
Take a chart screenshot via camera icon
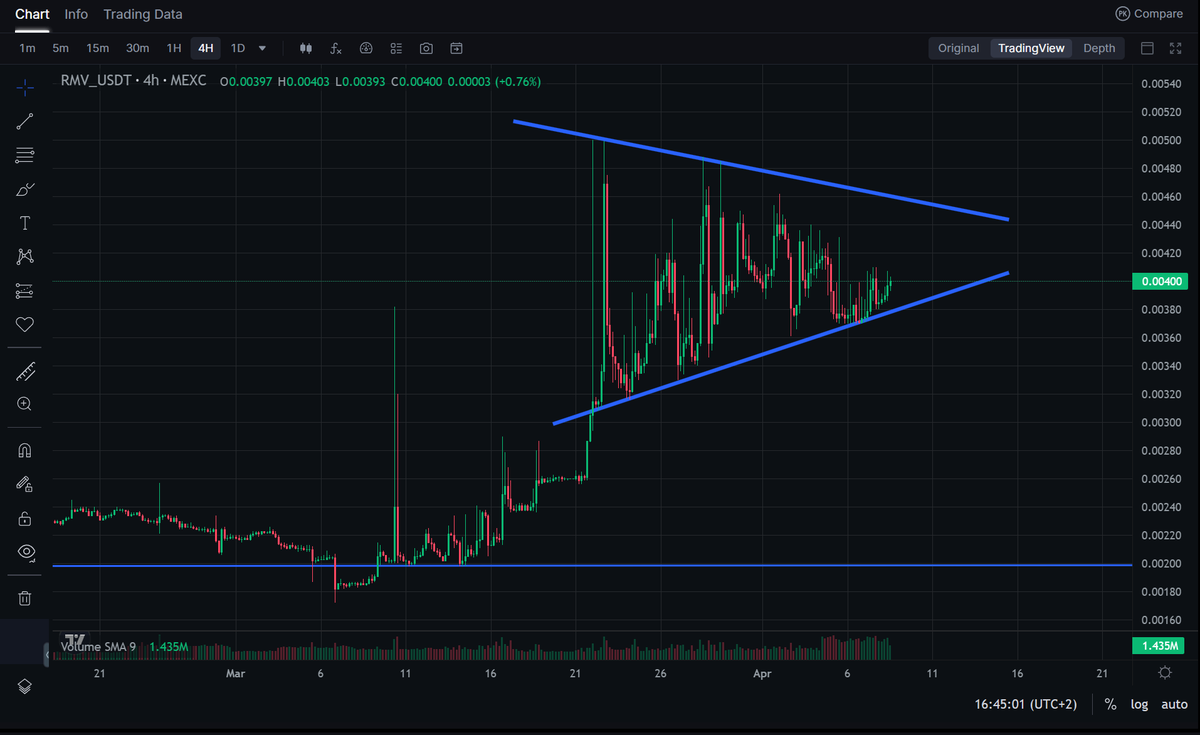point(425,47)
